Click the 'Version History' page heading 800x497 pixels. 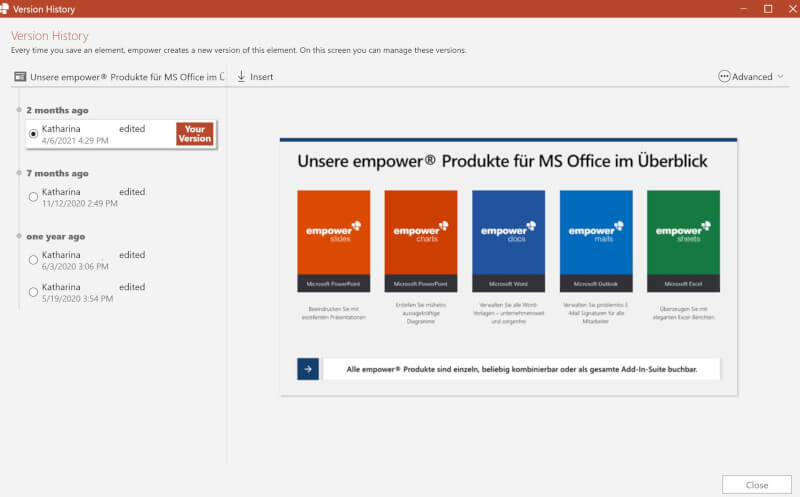49,36
